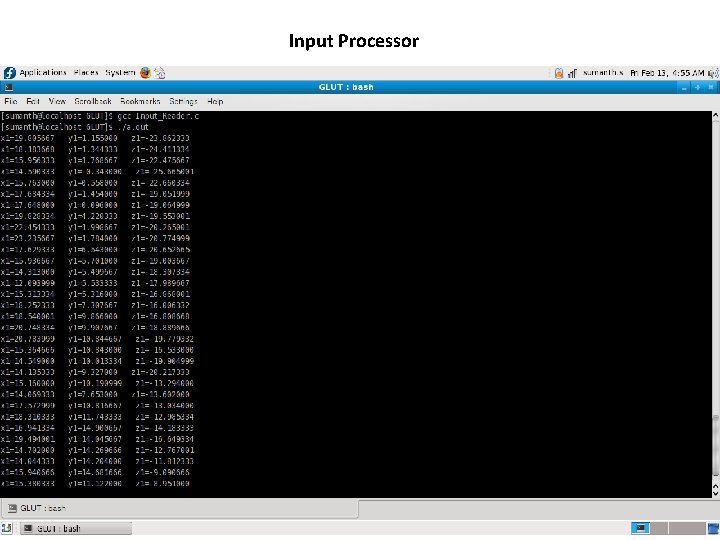Click the sumanth user name in panel

603,73
